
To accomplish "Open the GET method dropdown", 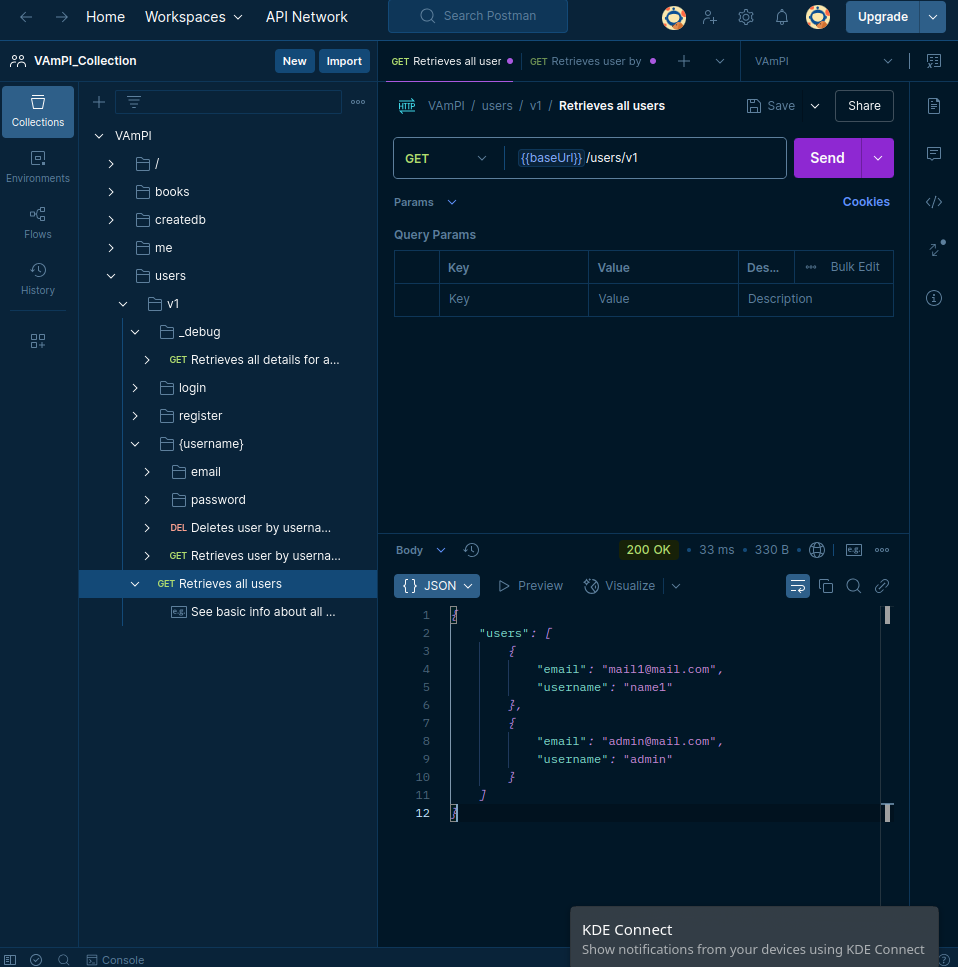I will 446,158.
